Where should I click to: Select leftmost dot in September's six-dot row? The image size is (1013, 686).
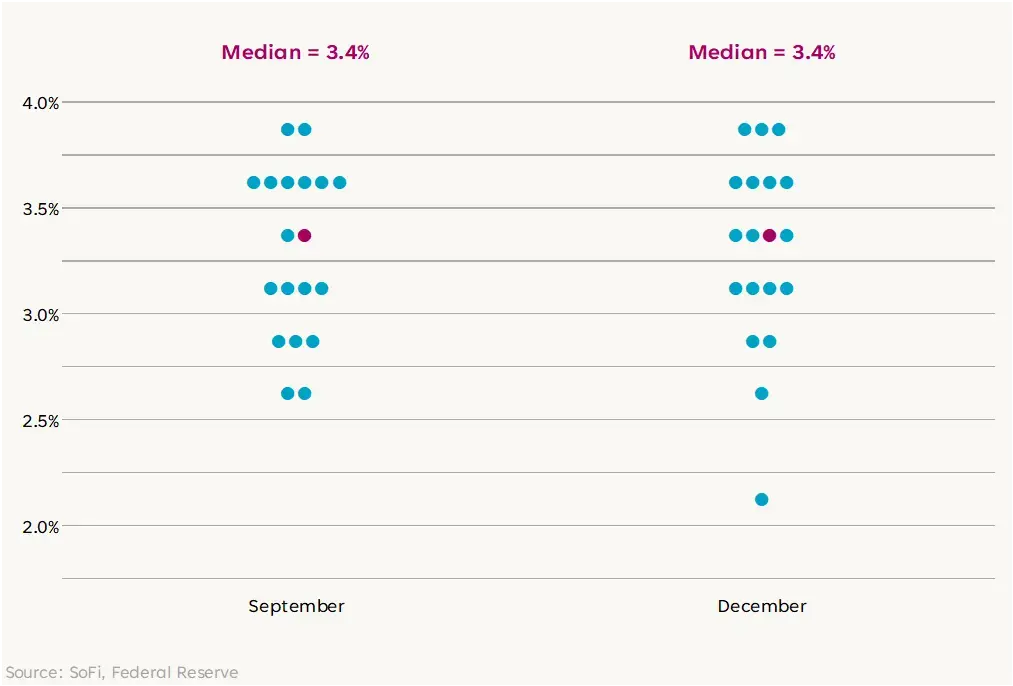pos(253,182)
